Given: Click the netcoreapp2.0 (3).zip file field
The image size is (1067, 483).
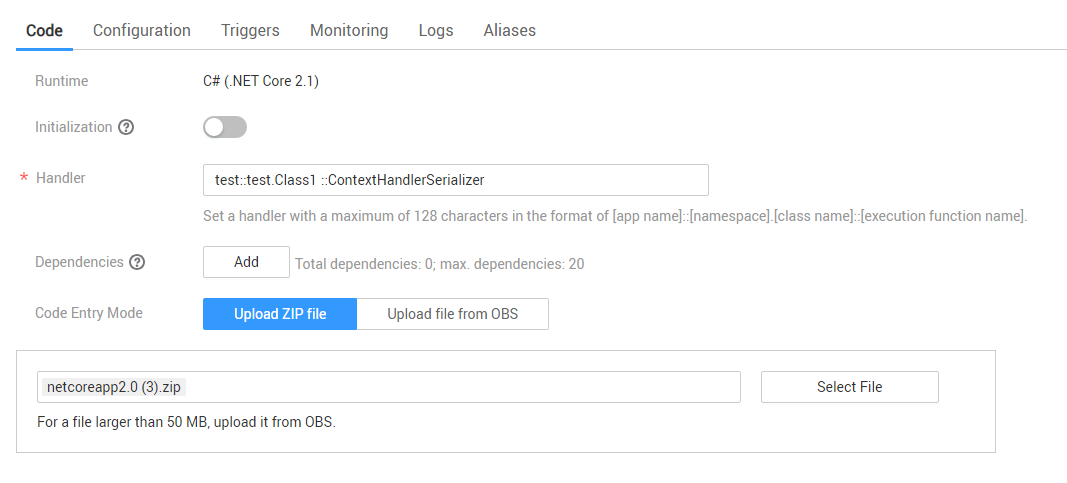Looking at the screenshot, I should pyautogui.click(x=388, y=387).
